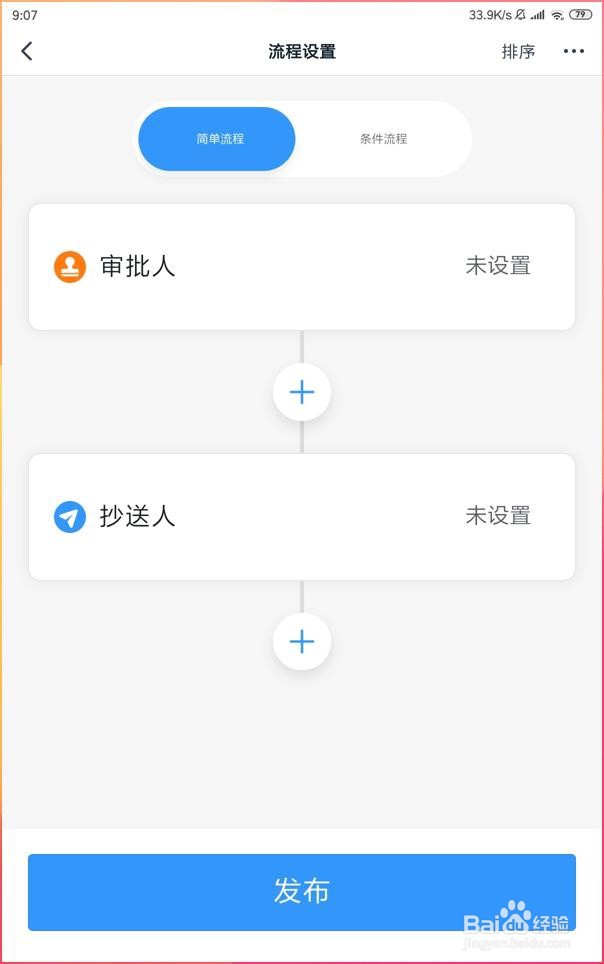Switch to 条件流程 mode
The width and height of the screenshot is (604, 964).
(x=383, y=139)
